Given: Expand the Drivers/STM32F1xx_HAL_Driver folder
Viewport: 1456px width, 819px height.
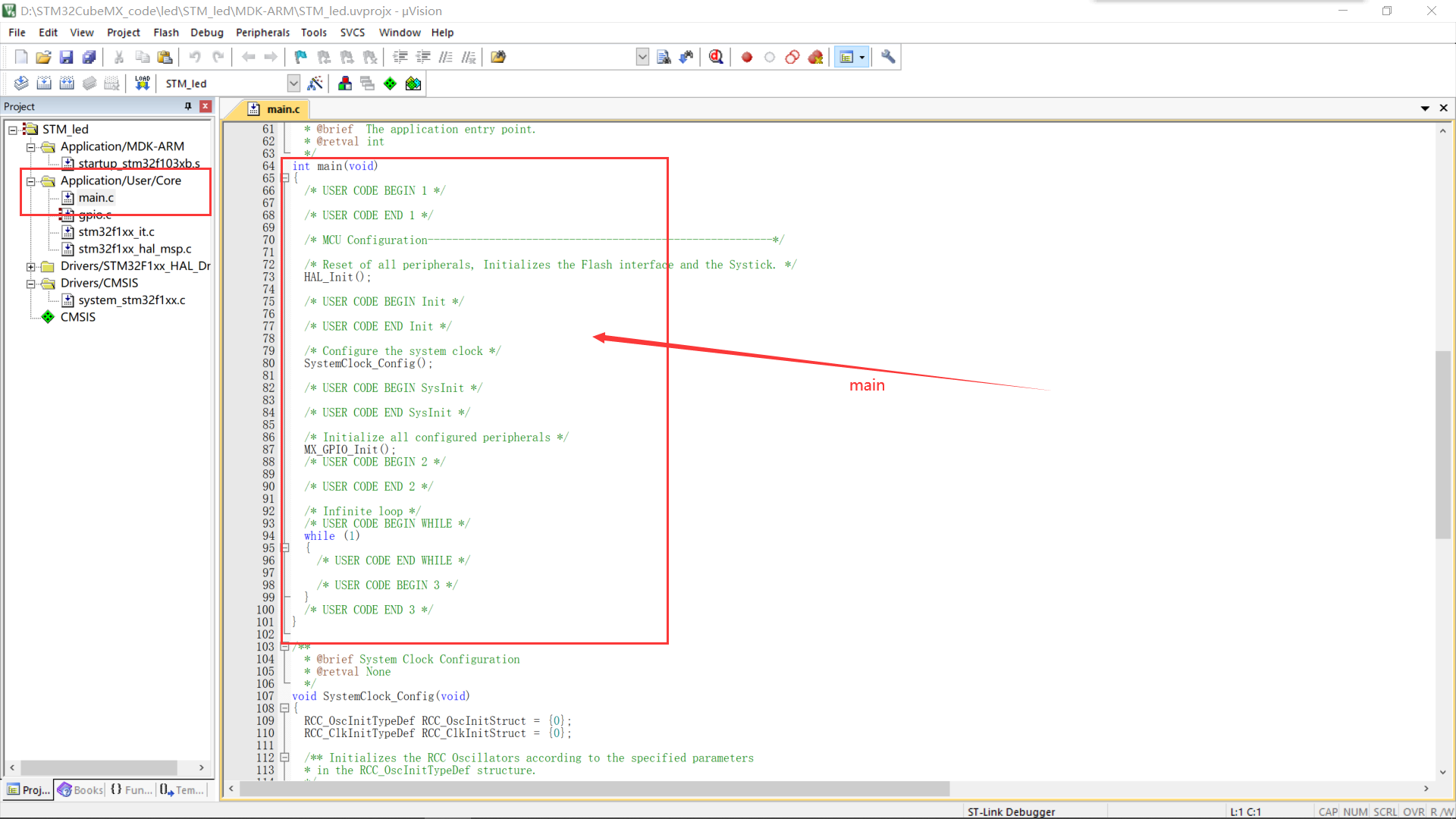Looking at the screenshot, I should (x=30, y=266).
